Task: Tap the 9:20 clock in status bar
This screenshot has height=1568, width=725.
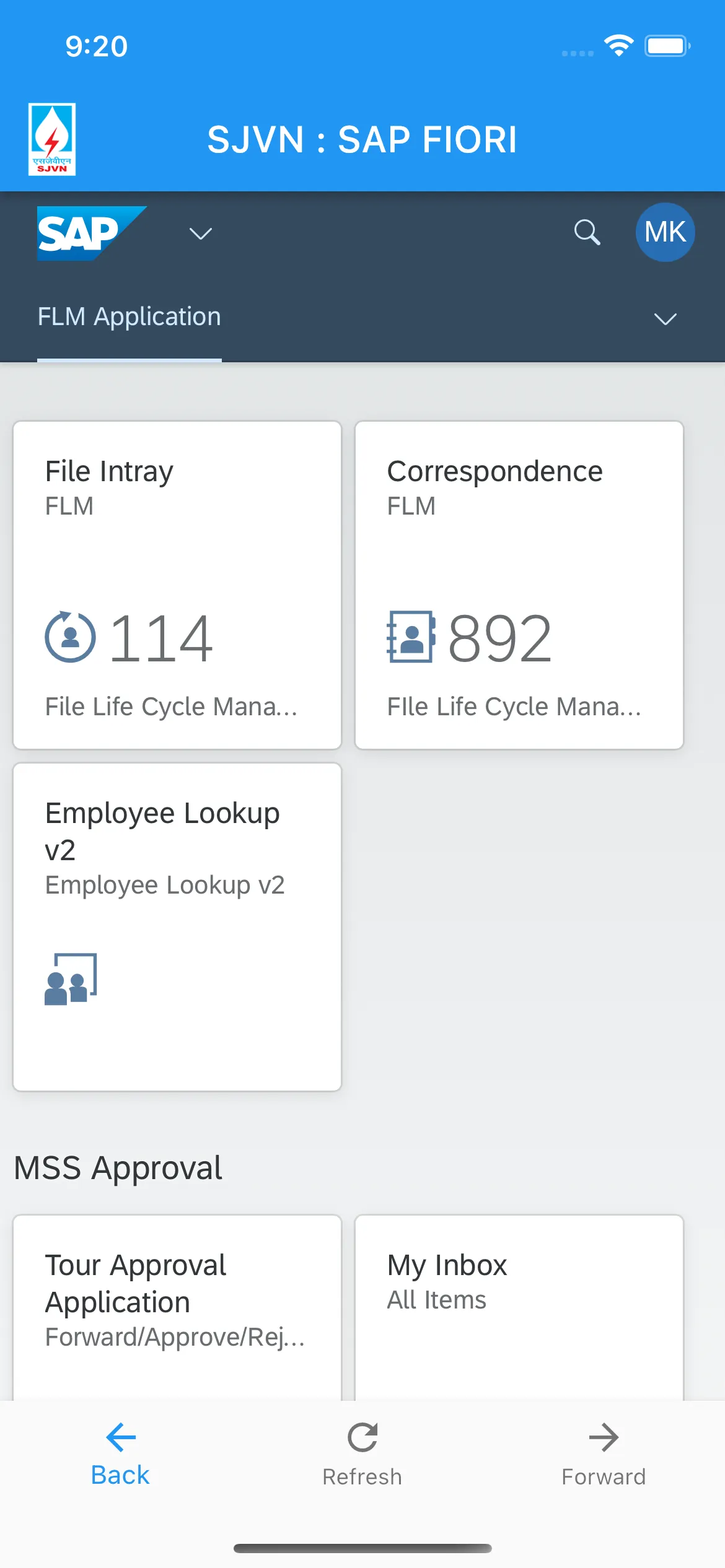Action: 97,46
